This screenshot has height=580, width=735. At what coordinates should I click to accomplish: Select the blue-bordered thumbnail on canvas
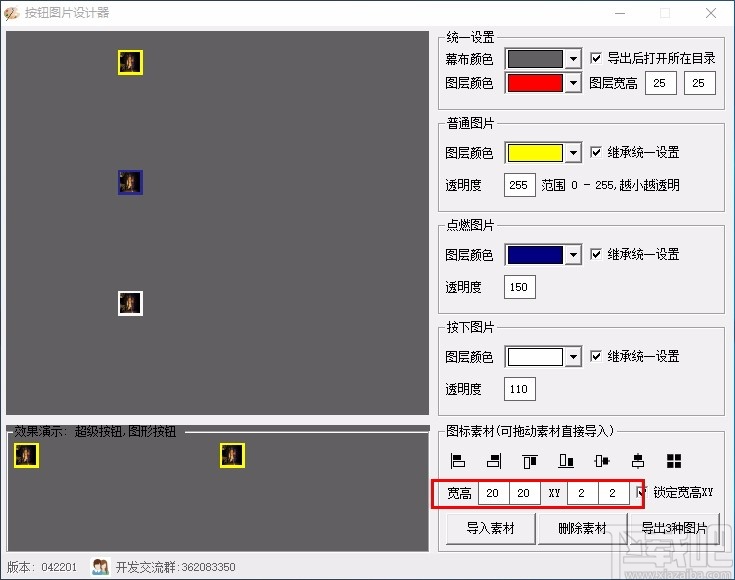(130, 182)
